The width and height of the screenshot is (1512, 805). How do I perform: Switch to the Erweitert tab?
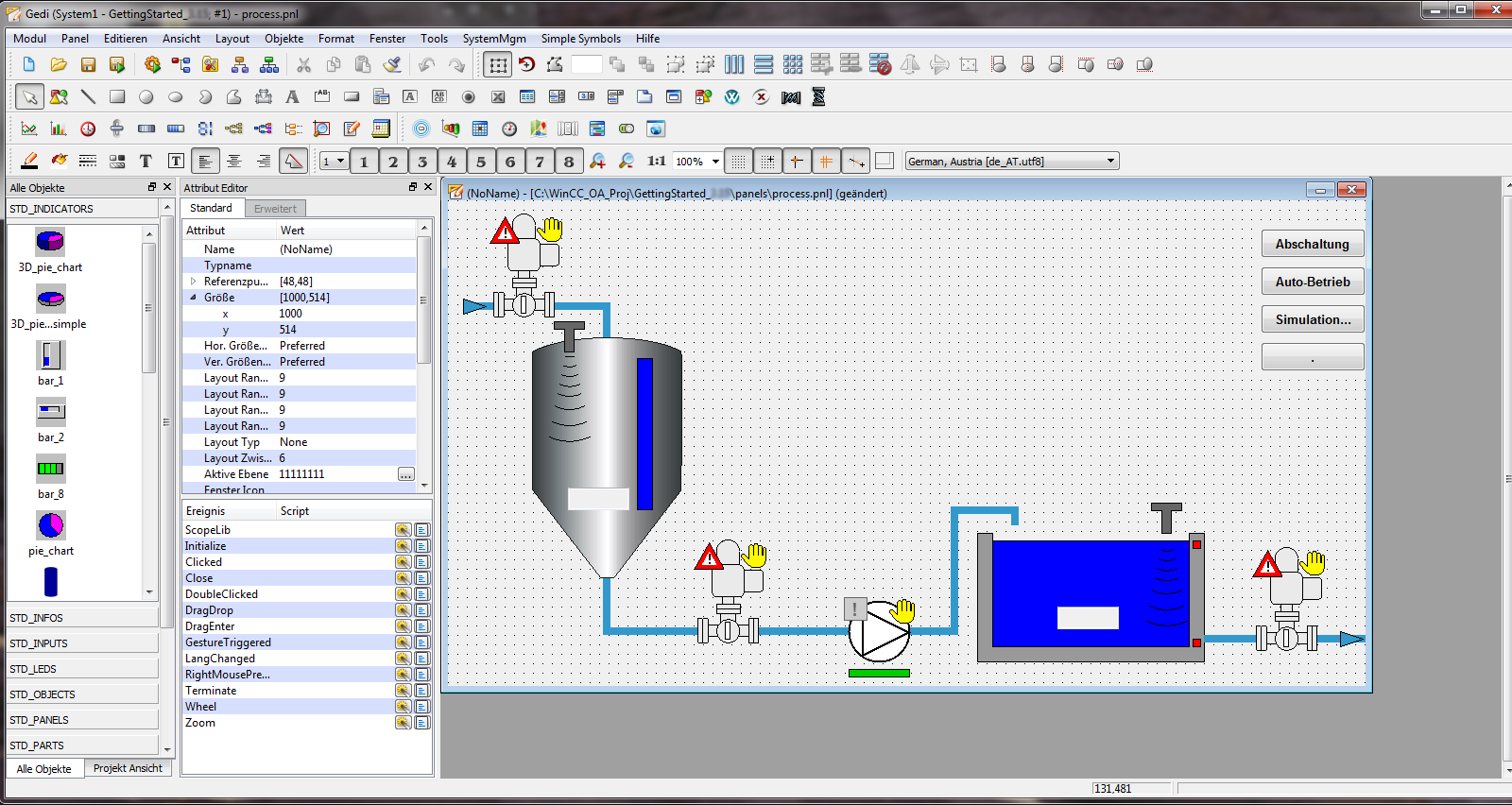pyautogui.click(x=275, y=209)
